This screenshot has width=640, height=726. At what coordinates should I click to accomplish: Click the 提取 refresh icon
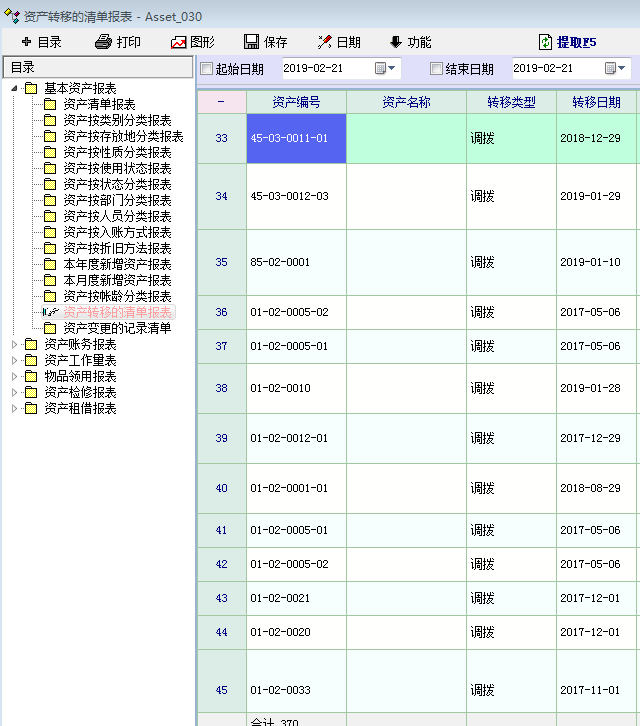(x=545, y=42)
